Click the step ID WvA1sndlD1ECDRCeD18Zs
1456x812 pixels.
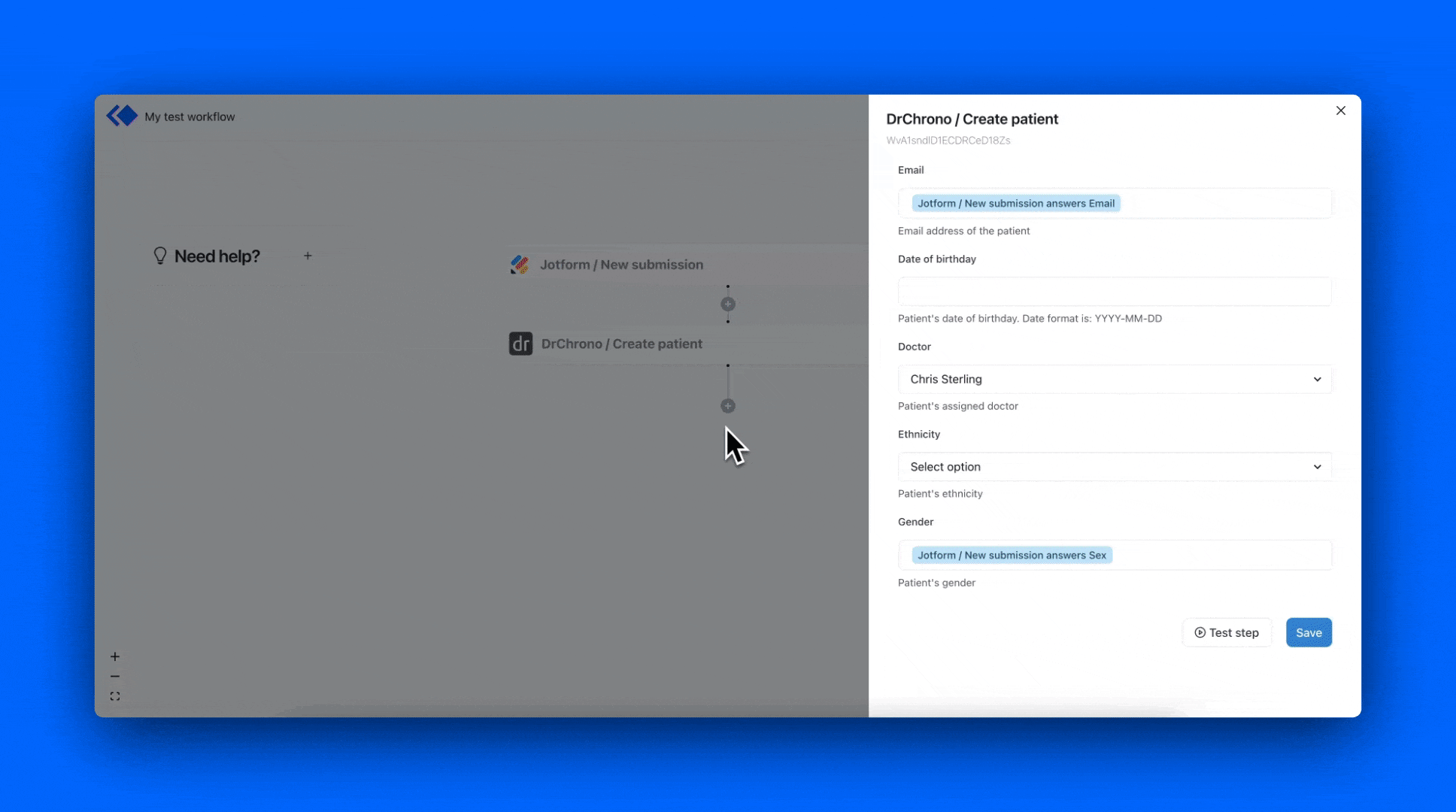[x=948, y=141]
